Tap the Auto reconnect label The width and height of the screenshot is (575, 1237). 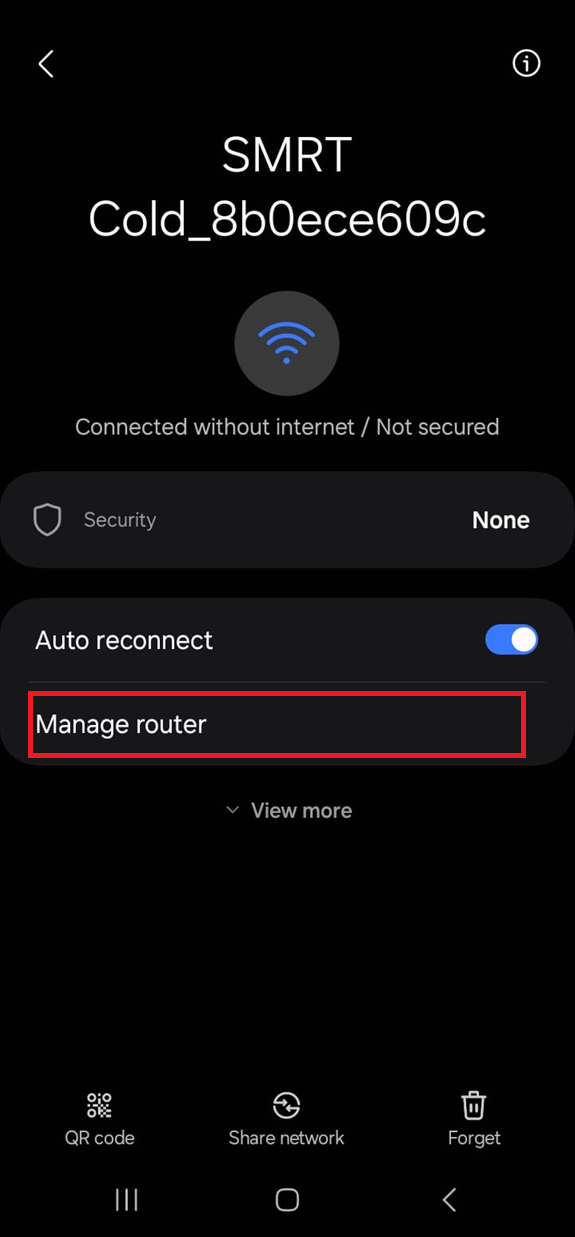coord(124,640)
